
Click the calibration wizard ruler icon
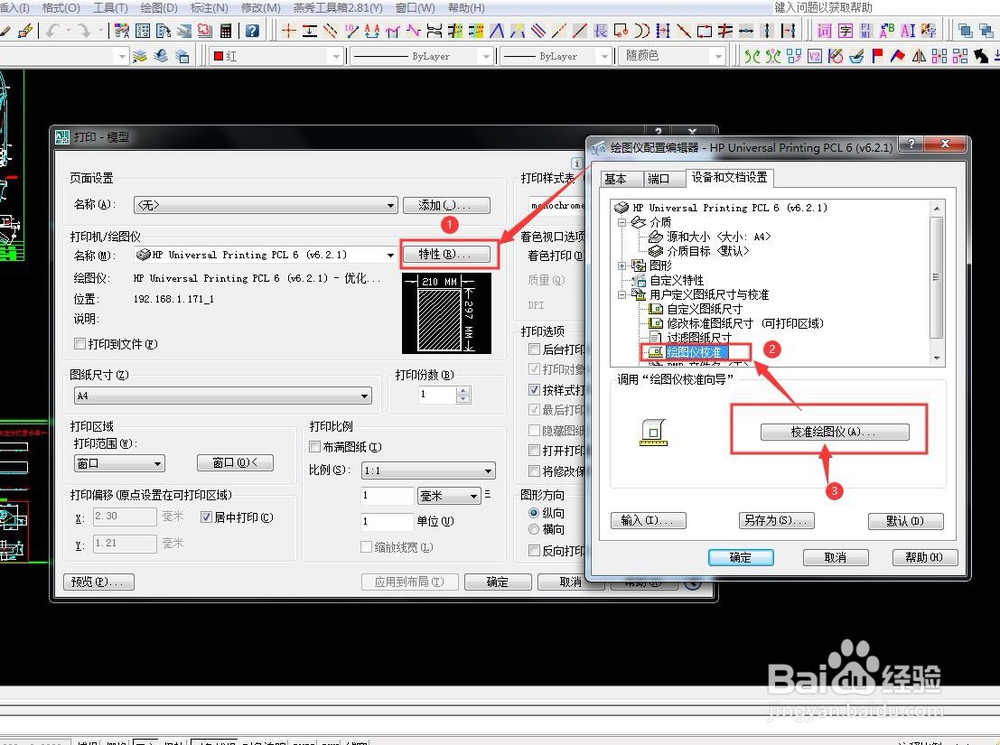[654, 432]
